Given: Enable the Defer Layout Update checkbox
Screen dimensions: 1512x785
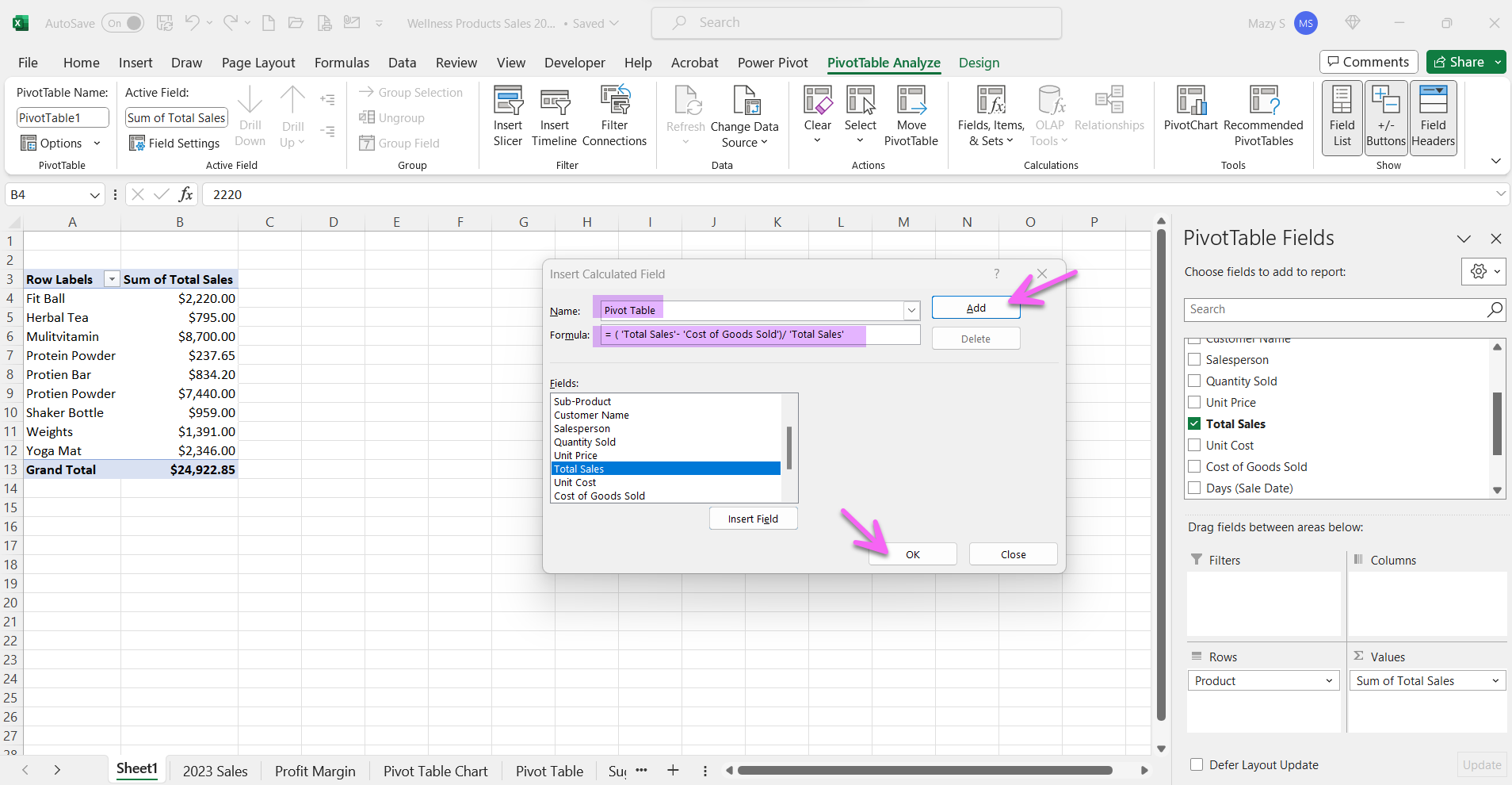Looking at the screenshot, I should click(x=1196, y=764).
